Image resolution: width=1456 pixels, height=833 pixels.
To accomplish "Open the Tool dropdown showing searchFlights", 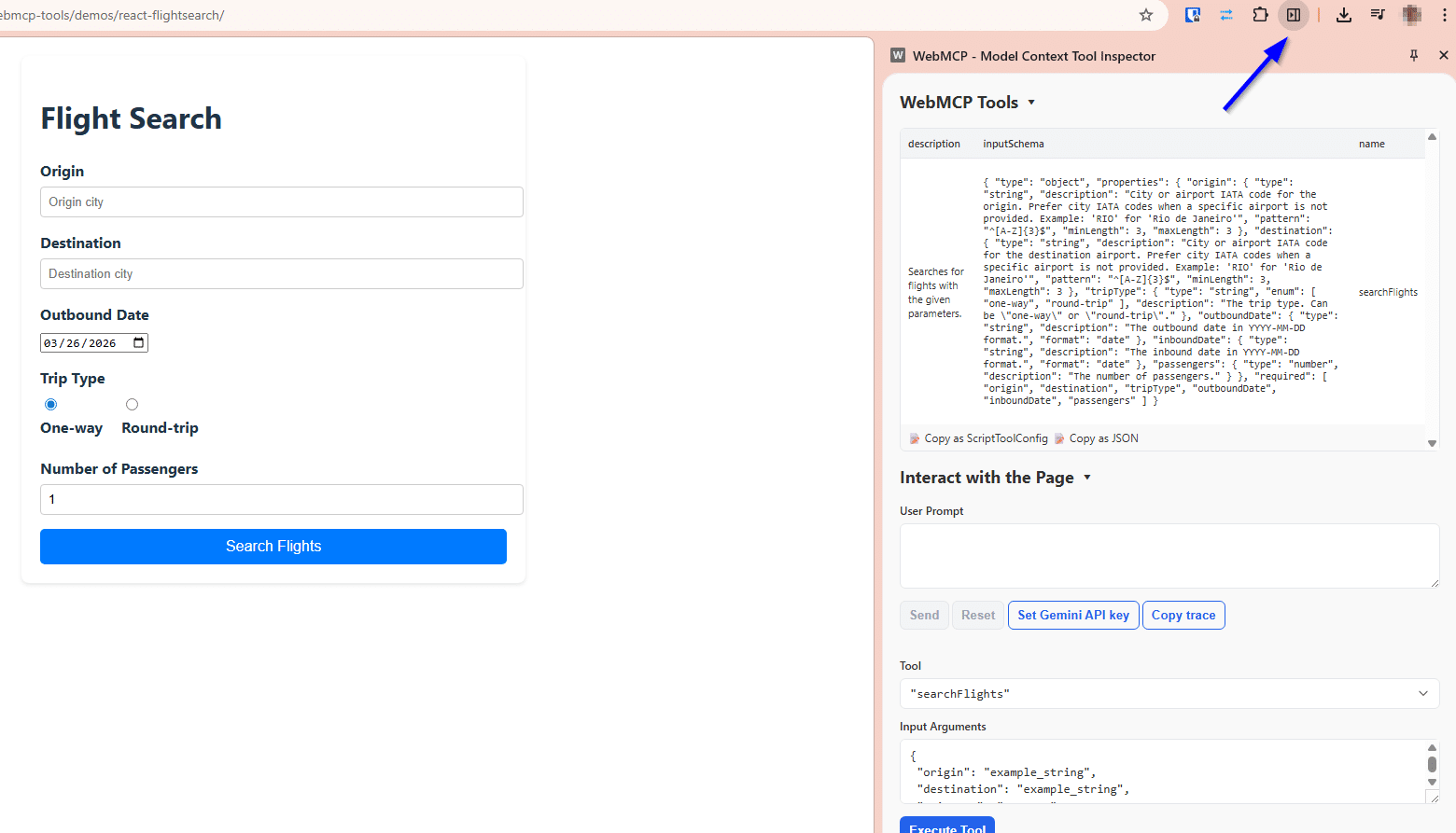I will tap(1169, 694).
